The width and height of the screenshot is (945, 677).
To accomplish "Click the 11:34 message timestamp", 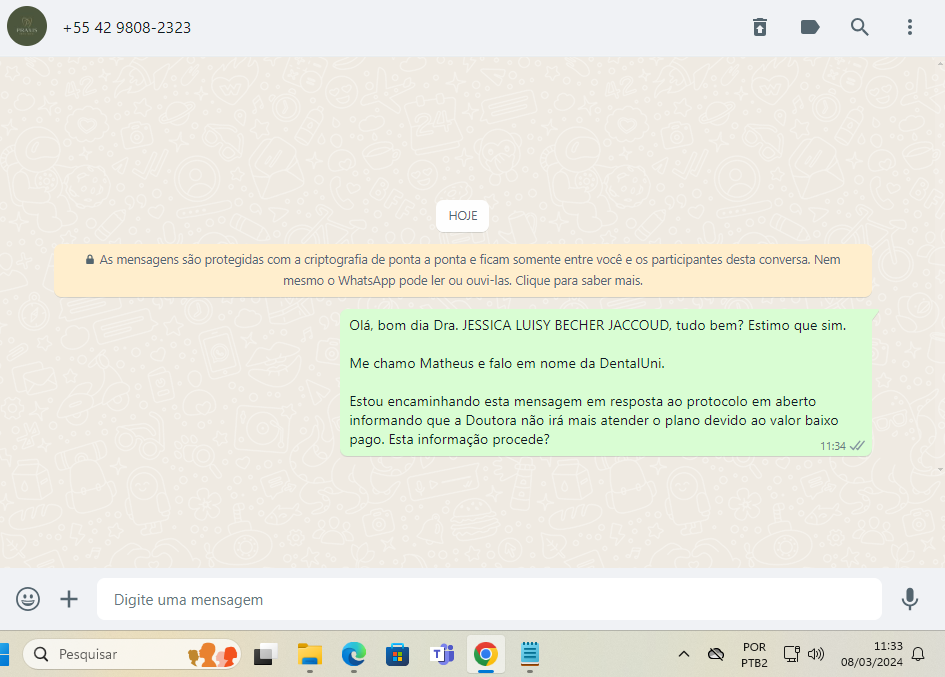I will click(x=832, y=446).
